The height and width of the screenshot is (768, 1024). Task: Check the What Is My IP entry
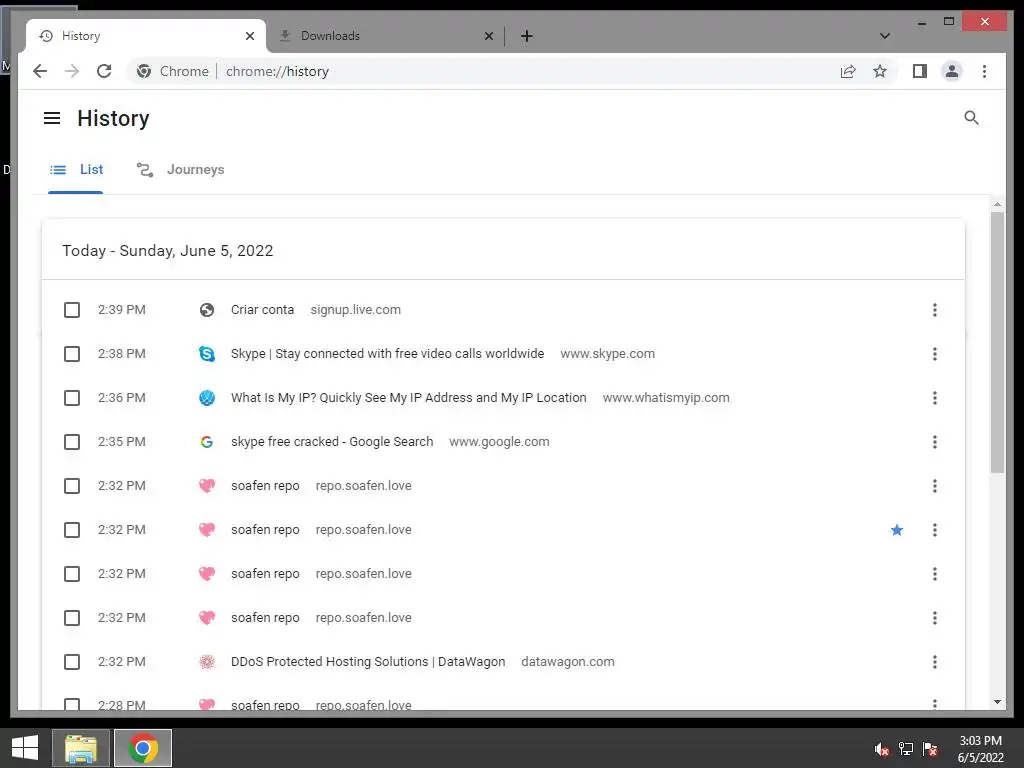pyautogui.click(x=72, y=398)
